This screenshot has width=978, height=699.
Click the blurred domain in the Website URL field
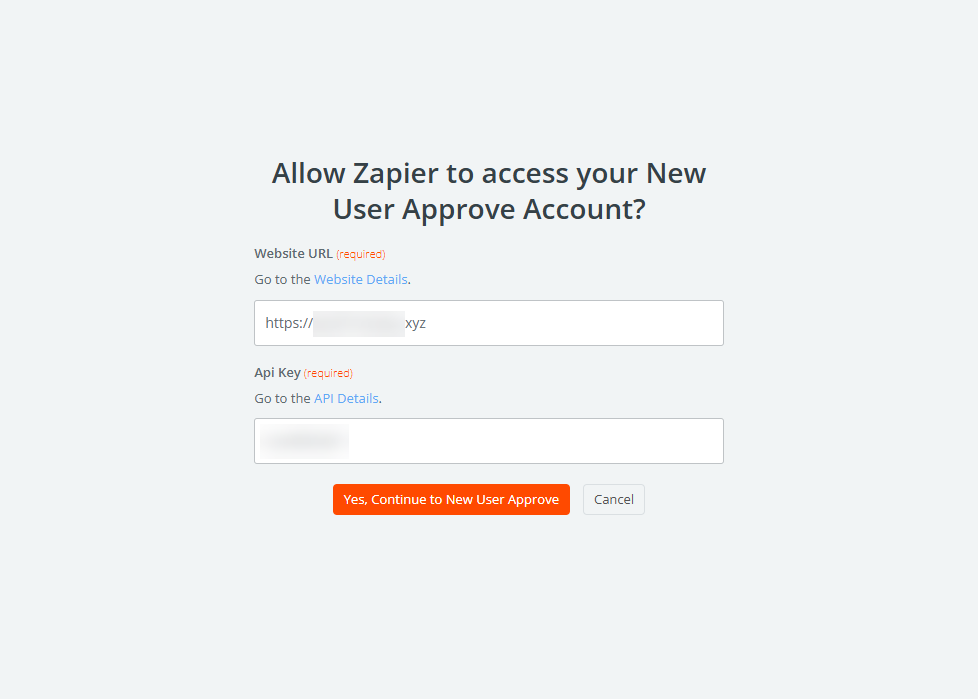358,324
